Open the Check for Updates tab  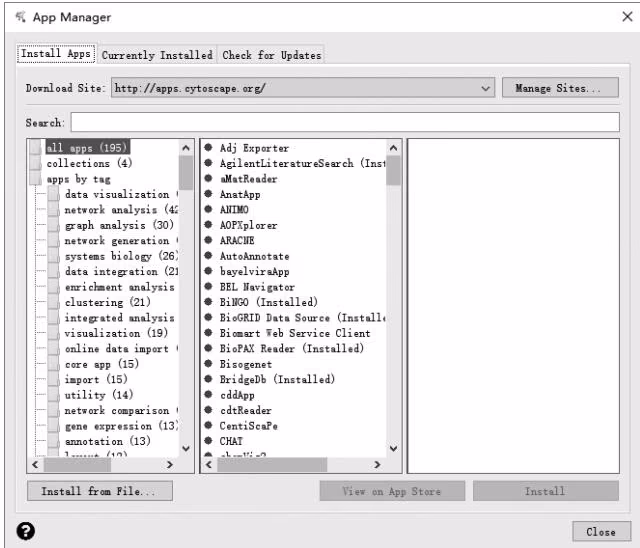click(271, 55)
